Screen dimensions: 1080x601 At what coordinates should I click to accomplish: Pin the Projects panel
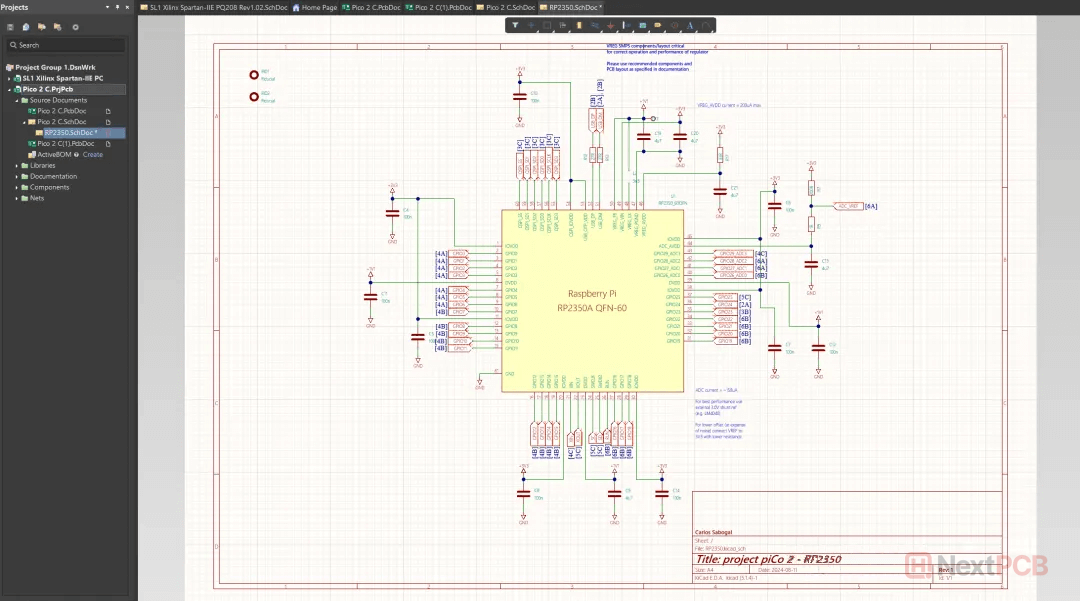[117, 7]
